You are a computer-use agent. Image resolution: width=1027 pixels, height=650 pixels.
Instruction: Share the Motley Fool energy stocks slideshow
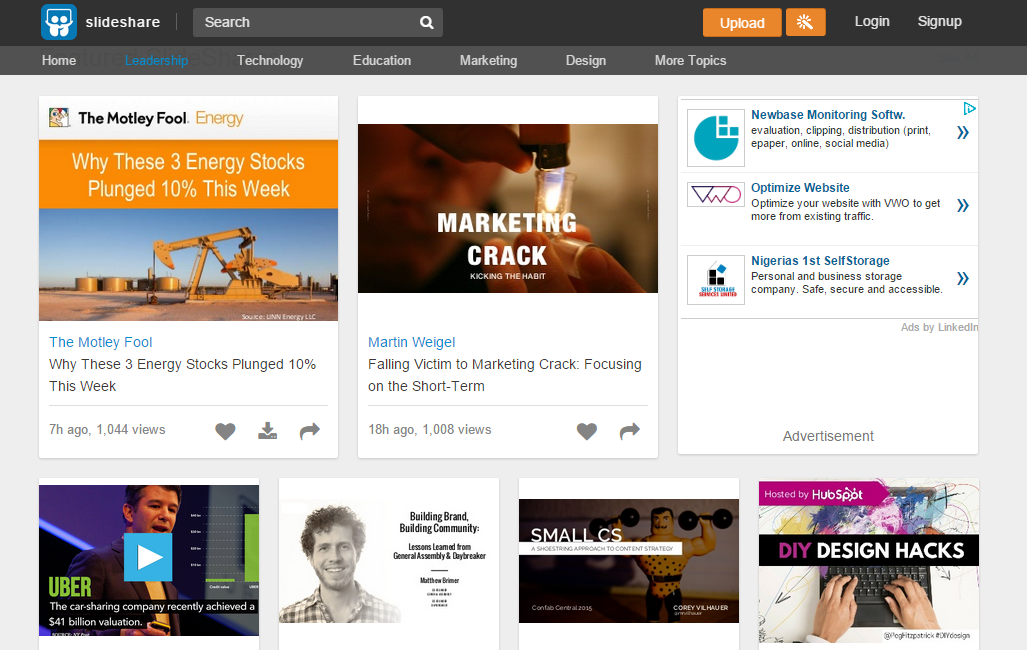point(309,431)
